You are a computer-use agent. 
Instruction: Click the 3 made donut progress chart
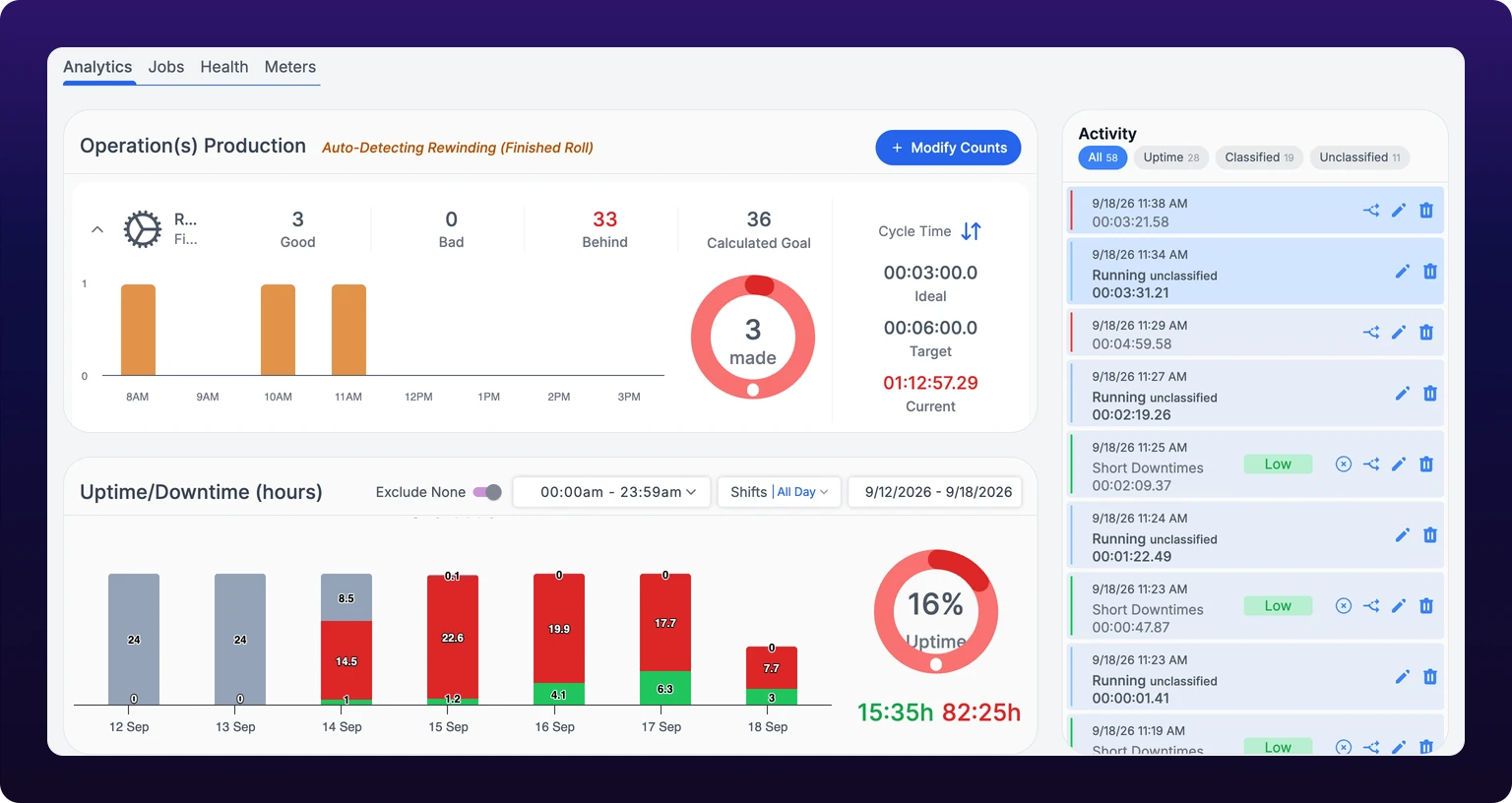pos(753,337)
